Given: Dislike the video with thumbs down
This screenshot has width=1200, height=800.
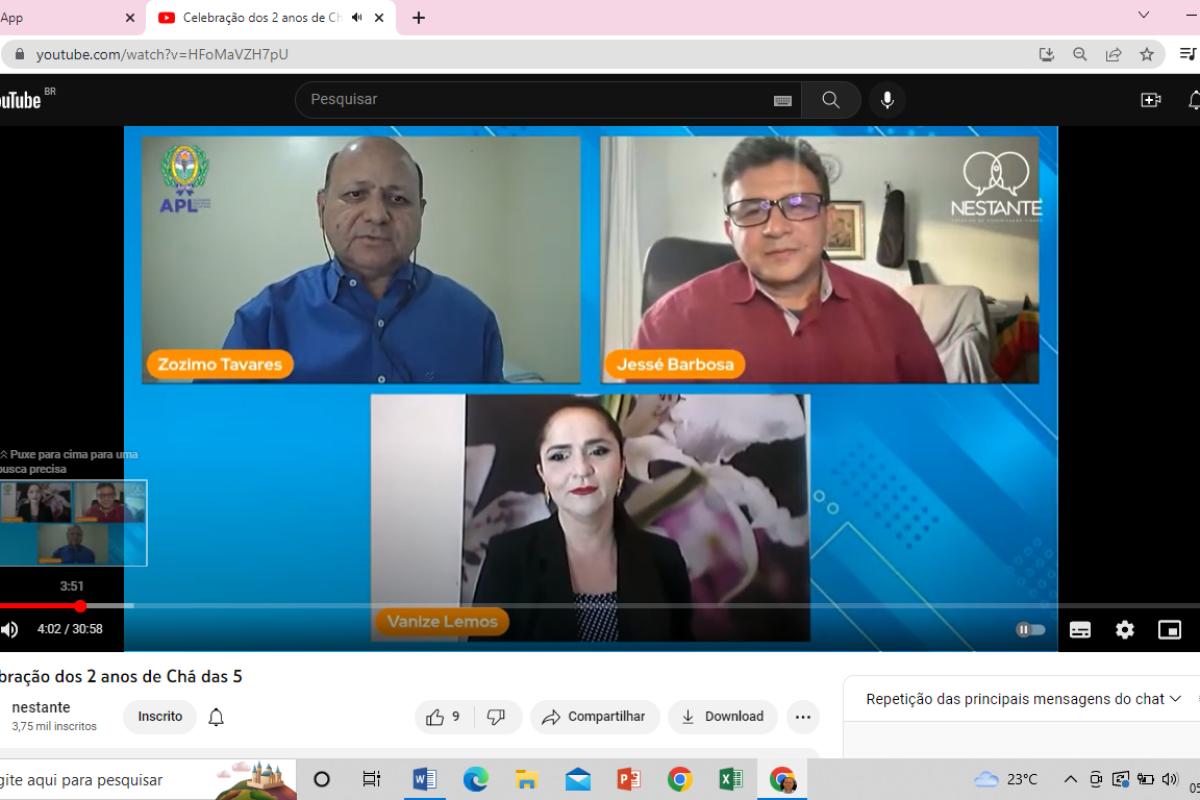Looking at the screenshot, I should 496,717.
